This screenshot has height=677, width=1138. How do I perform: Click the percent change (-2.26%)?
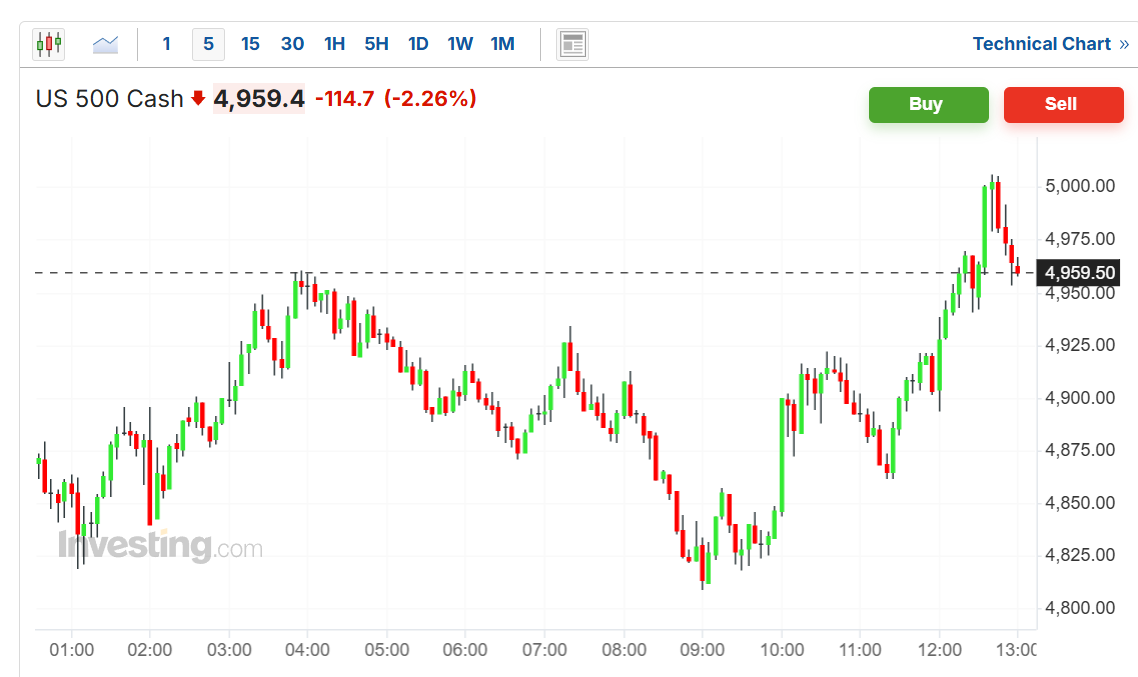(x=430, y=99)
